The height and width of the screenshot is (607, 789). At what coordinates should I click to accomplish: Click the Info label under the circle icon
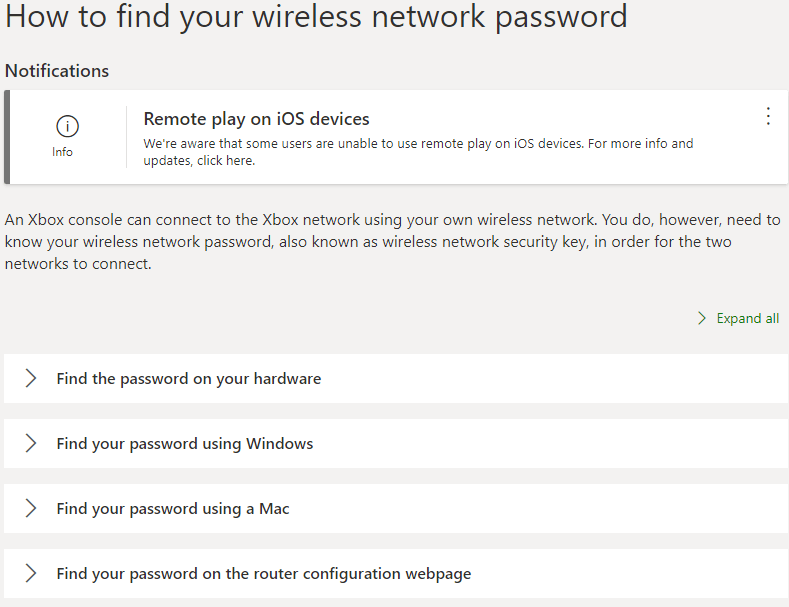pyautogui.click(x=62, y=152)
